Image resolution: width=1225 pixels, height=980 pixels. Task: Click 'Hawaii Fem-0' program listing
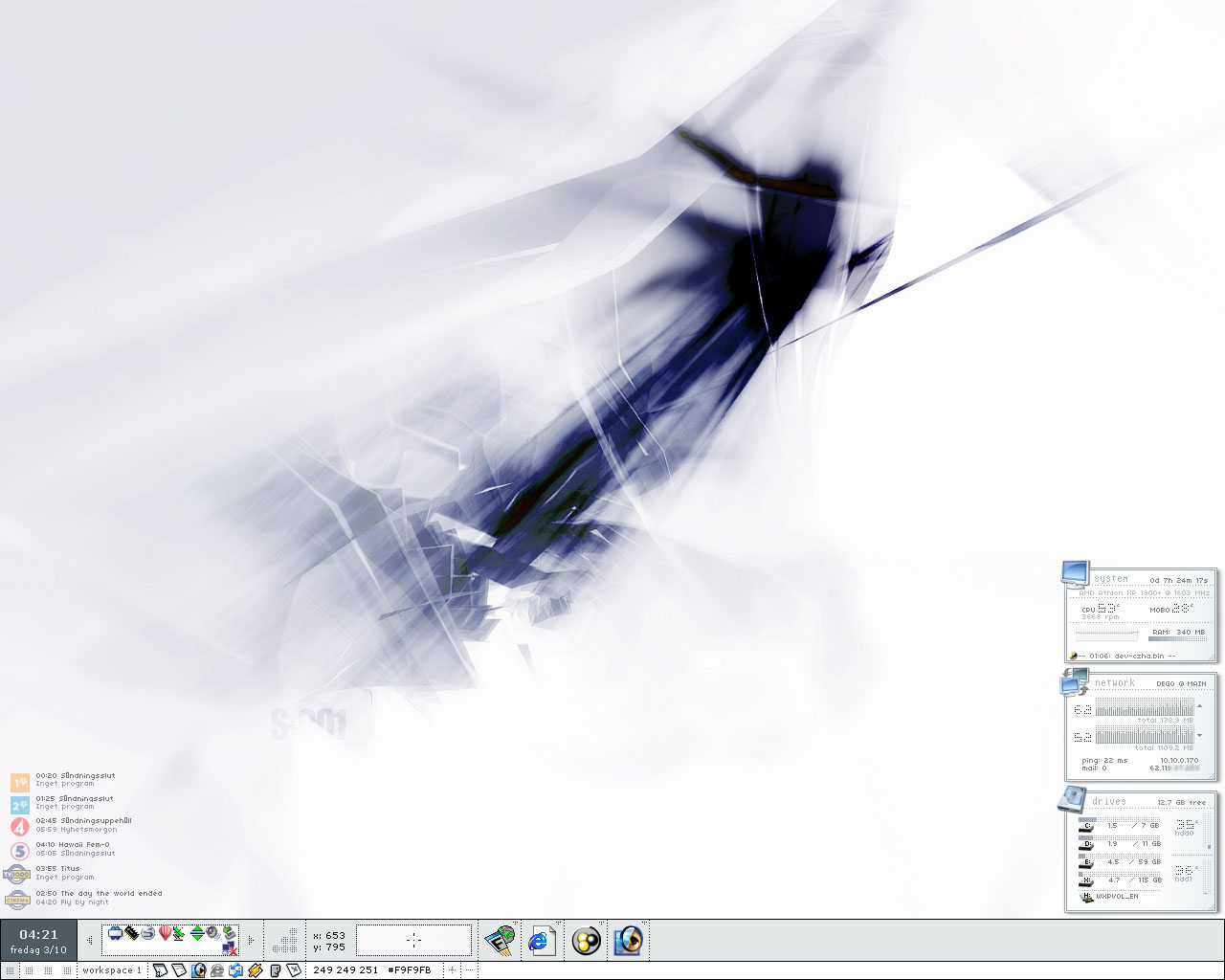click(84, 844)
